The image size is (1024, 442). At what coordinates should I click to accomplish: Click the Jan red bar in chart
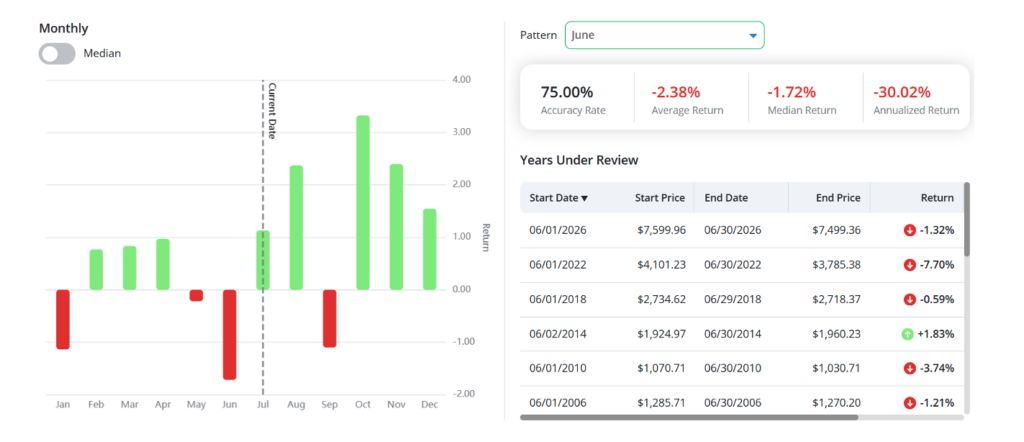coord(63,319)
